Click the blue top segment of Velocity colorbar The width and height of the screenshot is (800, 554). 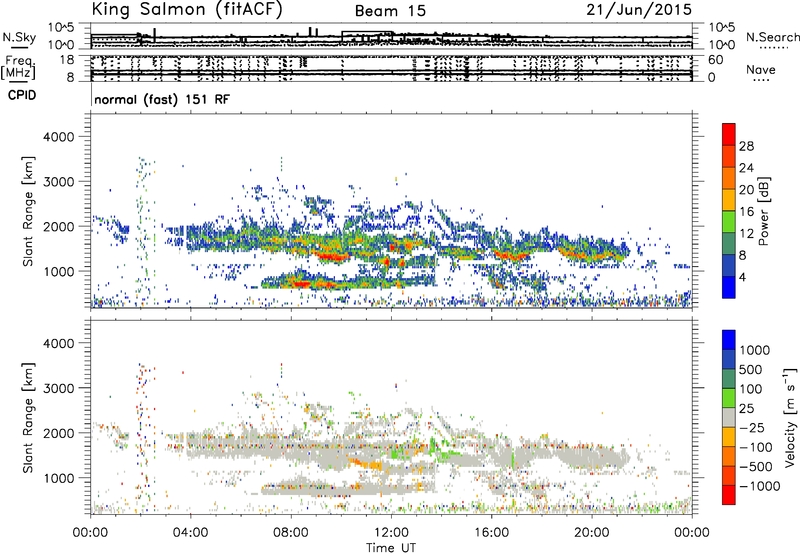pos(729,340)
